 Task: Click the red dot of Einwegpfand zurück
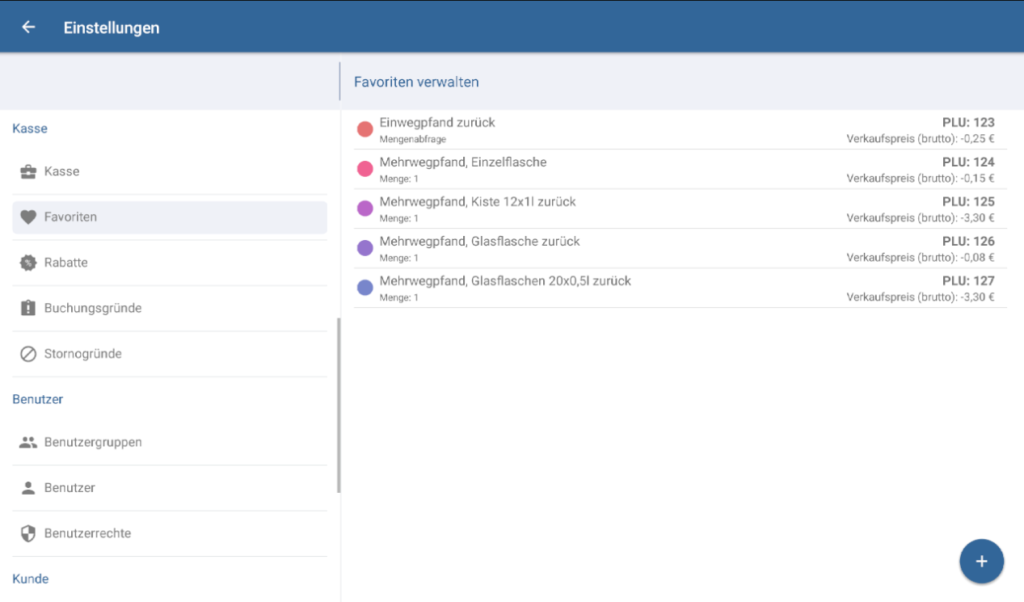365,129
